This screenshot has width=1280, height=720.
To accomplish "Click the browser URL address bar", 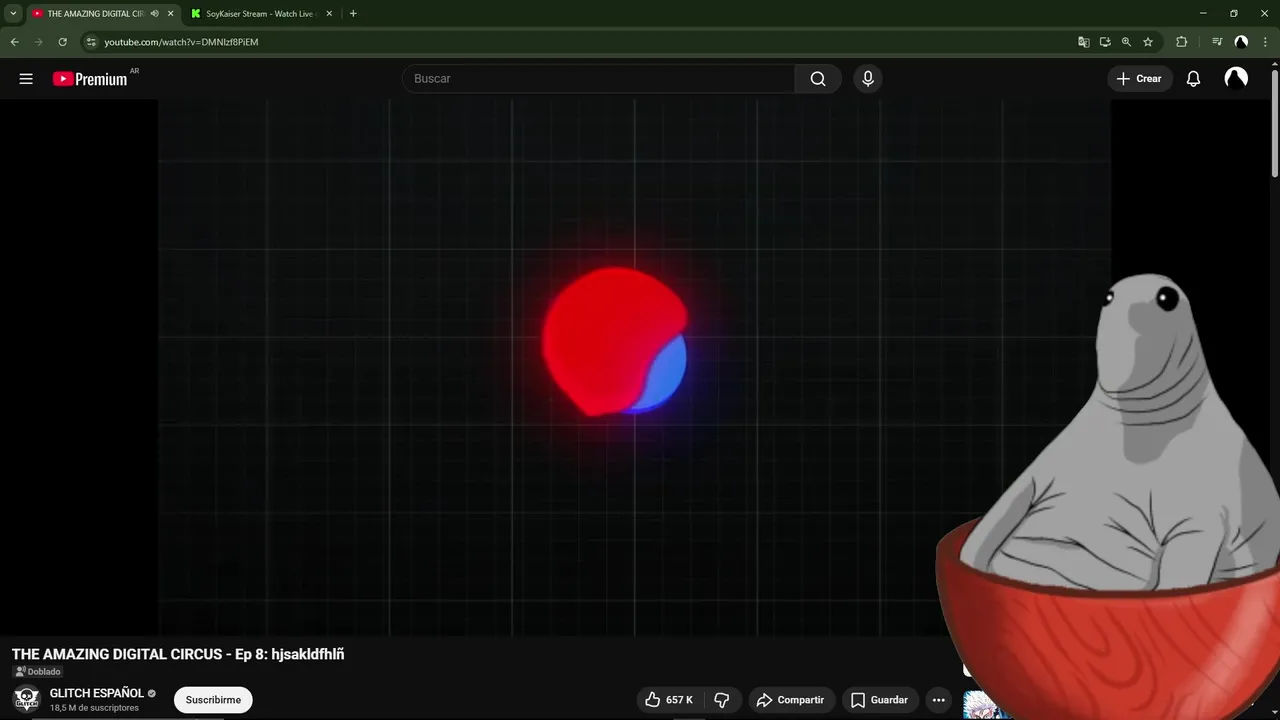I will [580, 42].
